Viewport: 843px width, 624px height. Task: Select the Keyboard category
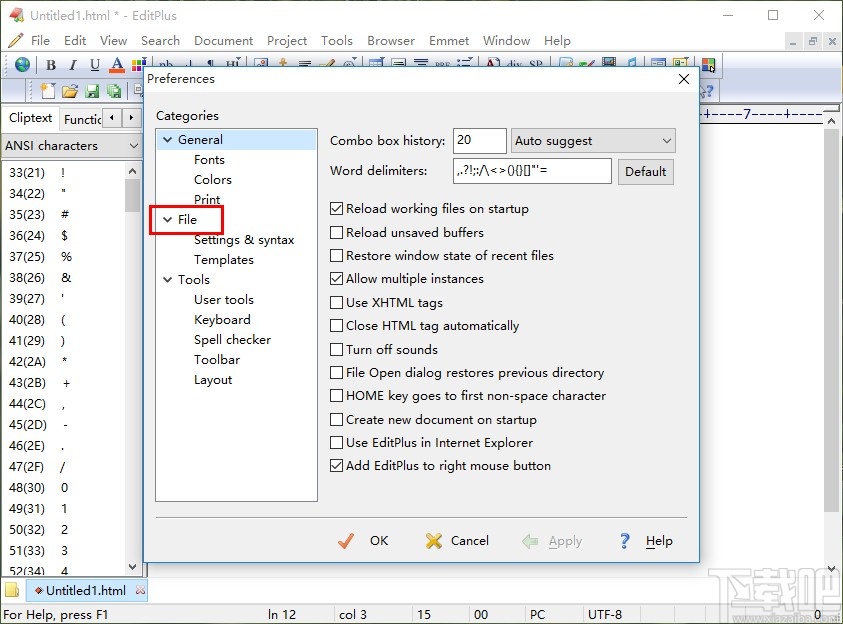coord(222,320)
